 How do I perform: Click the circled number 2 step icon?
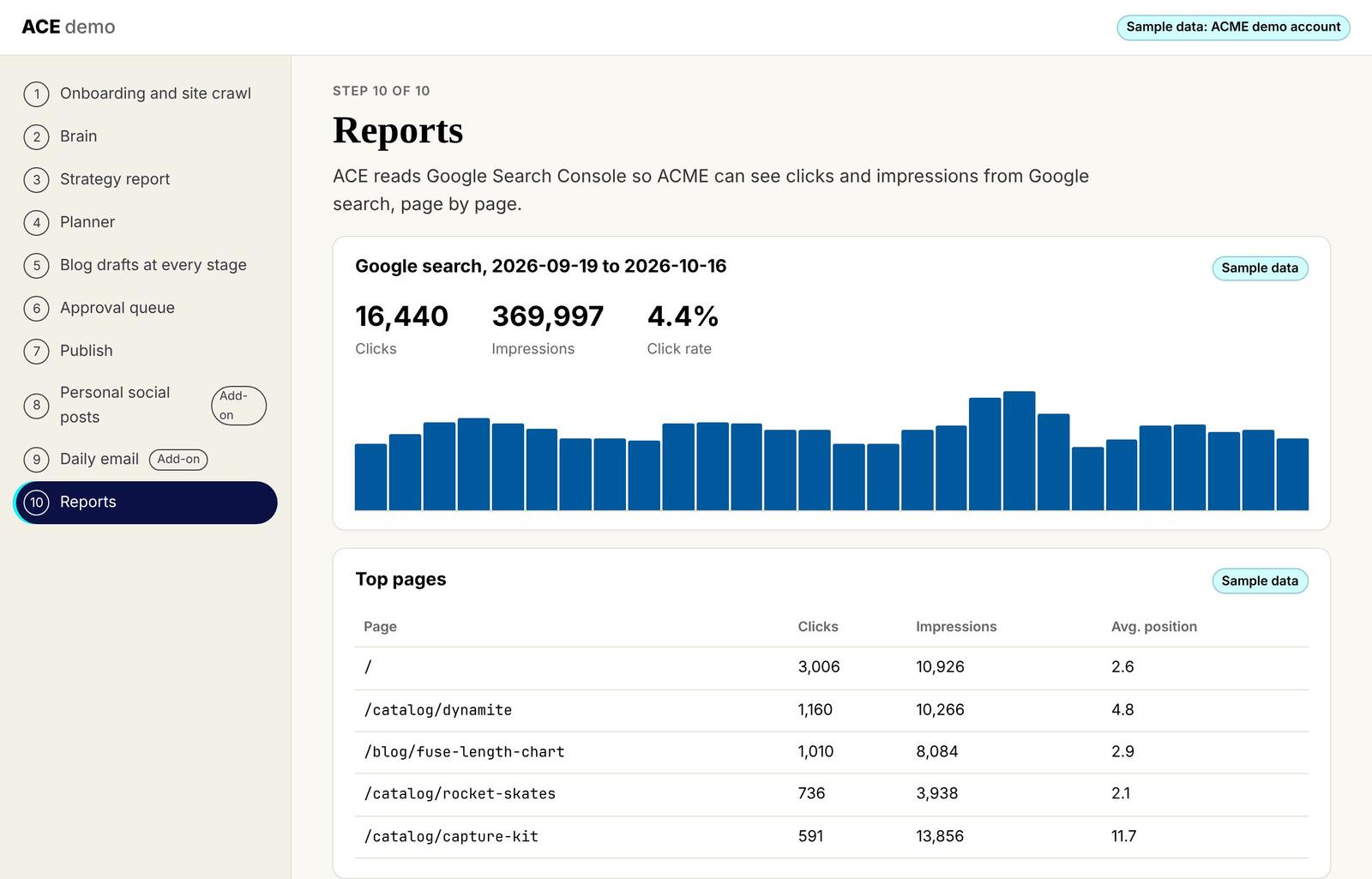point(36,136)
